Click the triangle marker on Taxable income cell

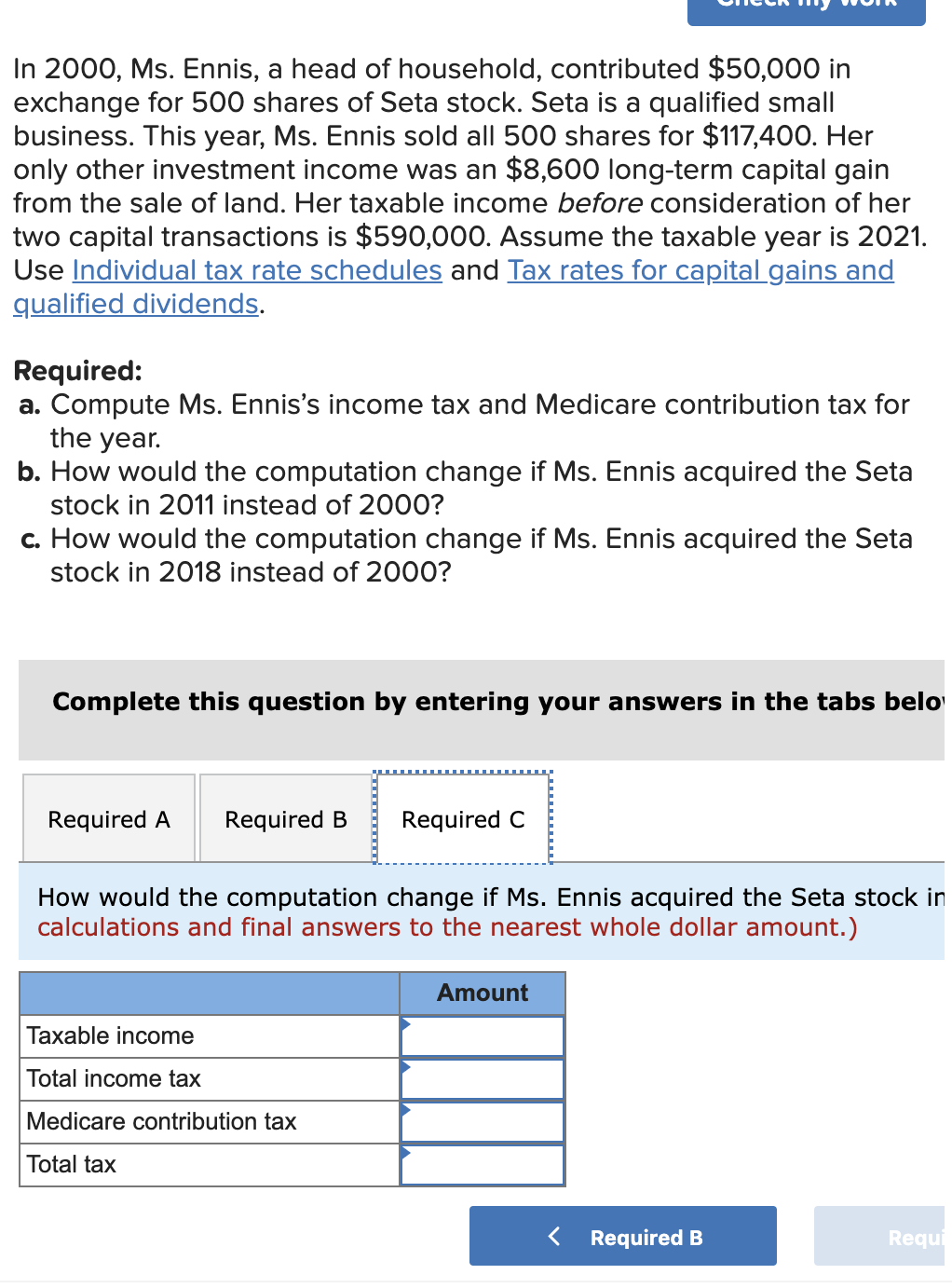tap(406, 1023)
